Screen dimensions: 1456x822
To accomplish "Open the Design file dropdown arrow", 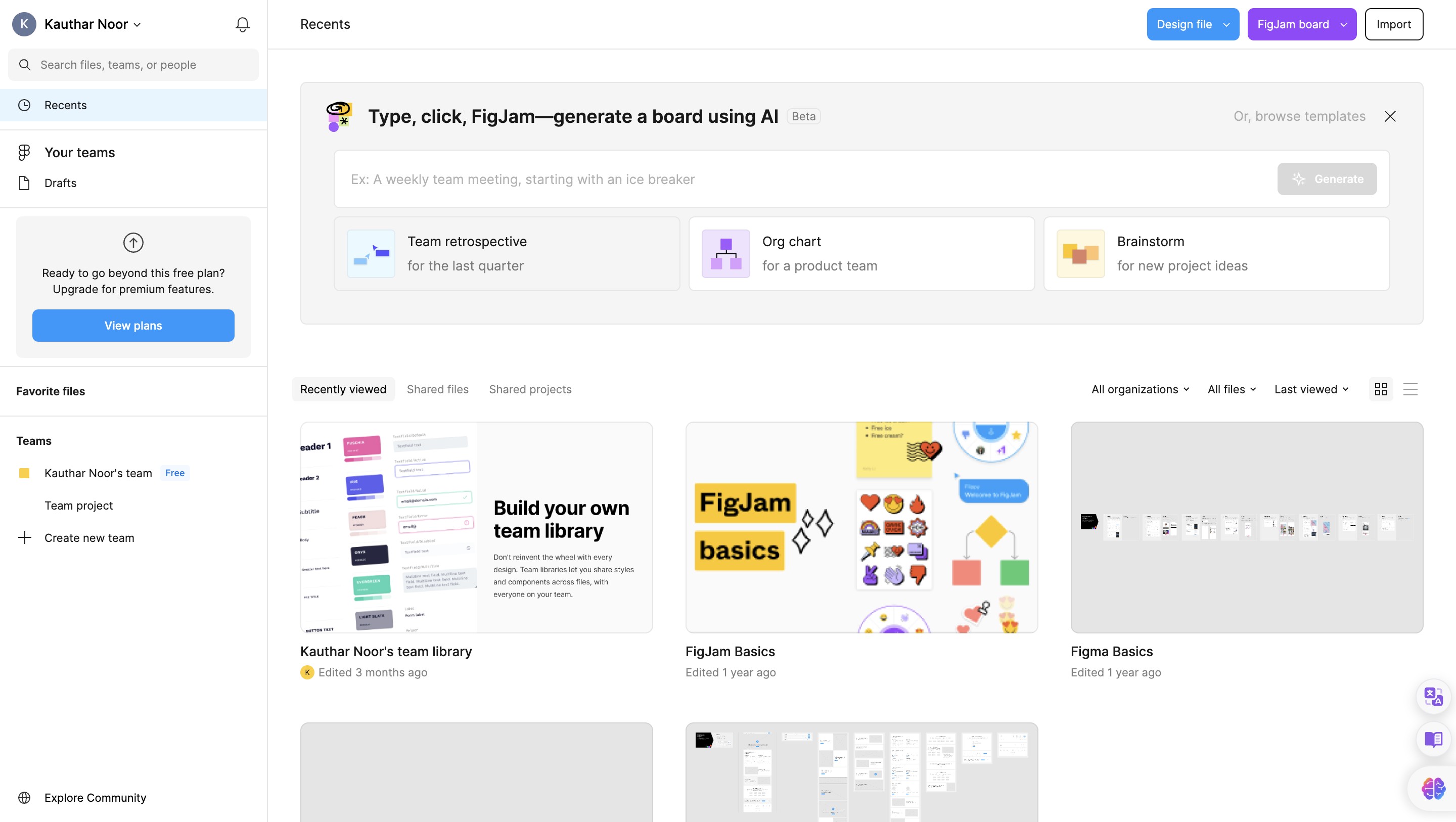I will pyautogui.click(x=1226, y=24).
